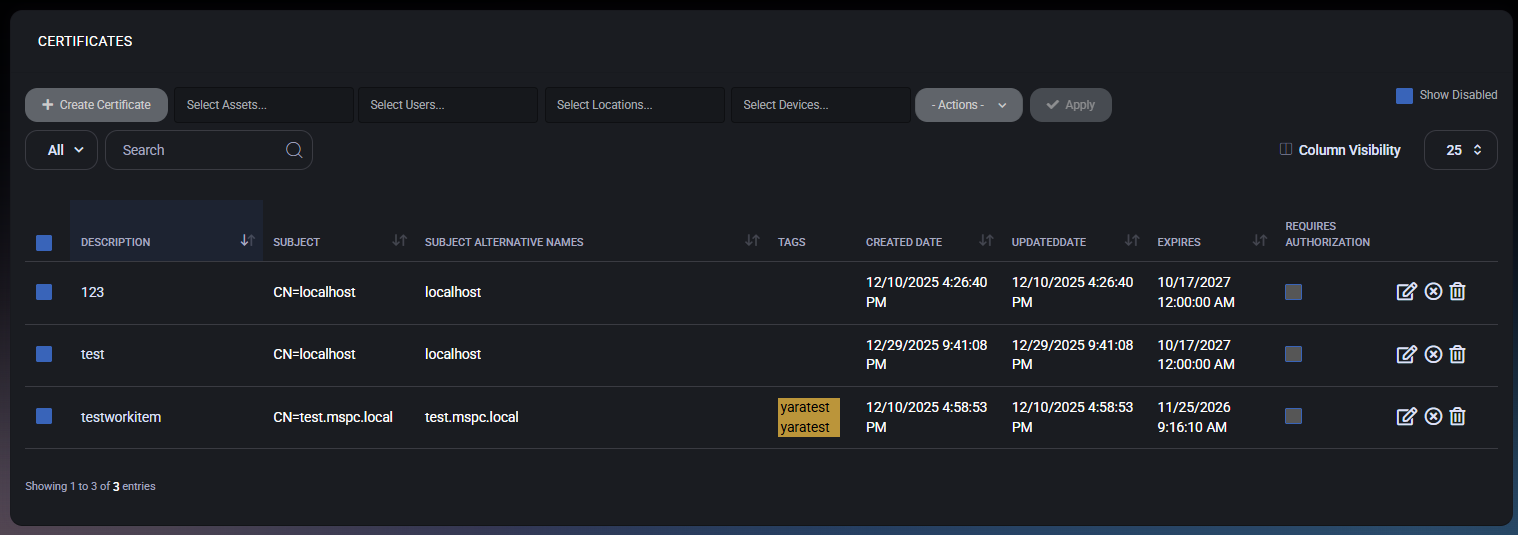Open the Select Assets dropdown
Viewport: 1518px width, 535px height.
pos(264,105)
